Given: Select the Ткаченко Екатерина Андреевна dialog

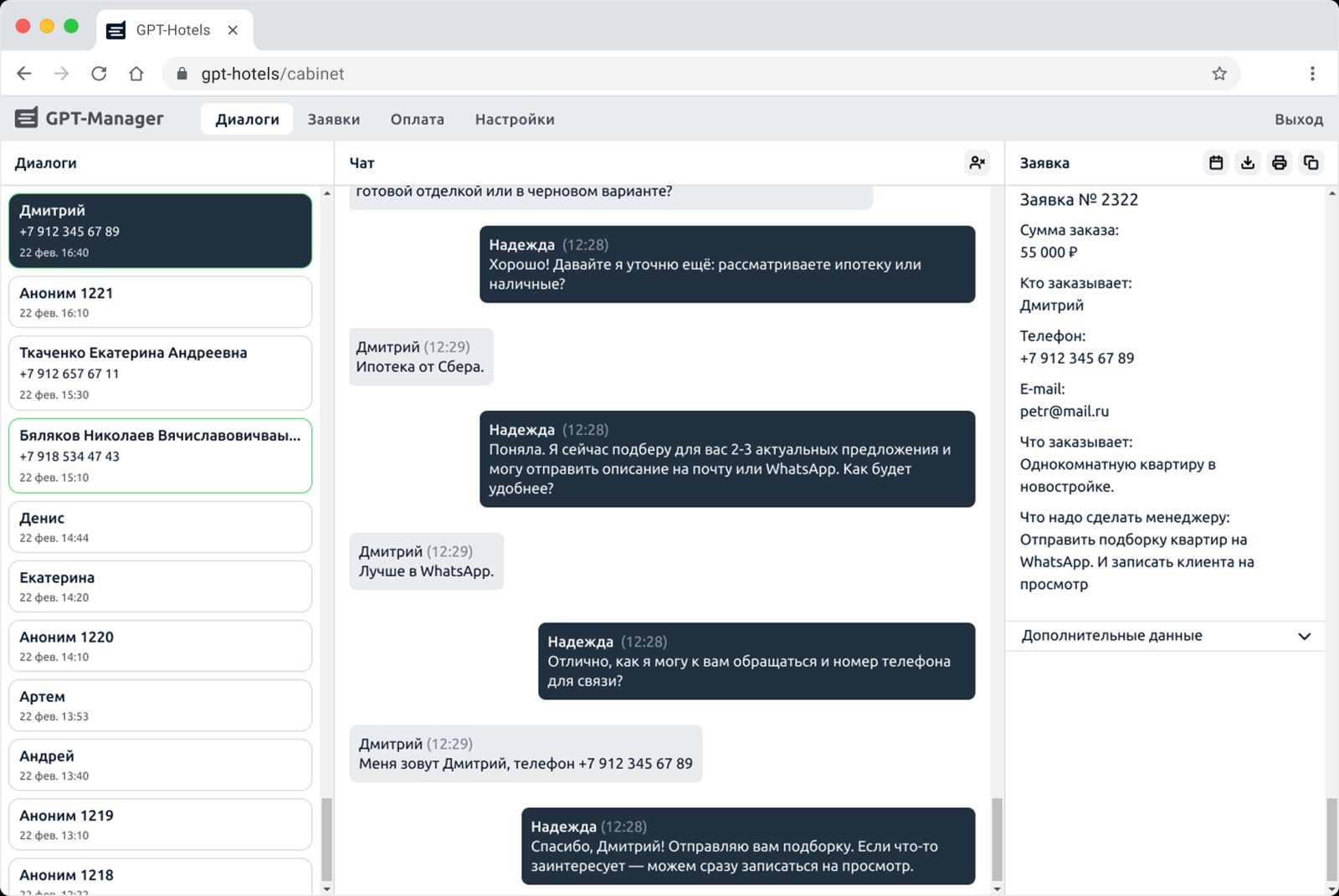Looking at the screenshot, I should point(160,372).
